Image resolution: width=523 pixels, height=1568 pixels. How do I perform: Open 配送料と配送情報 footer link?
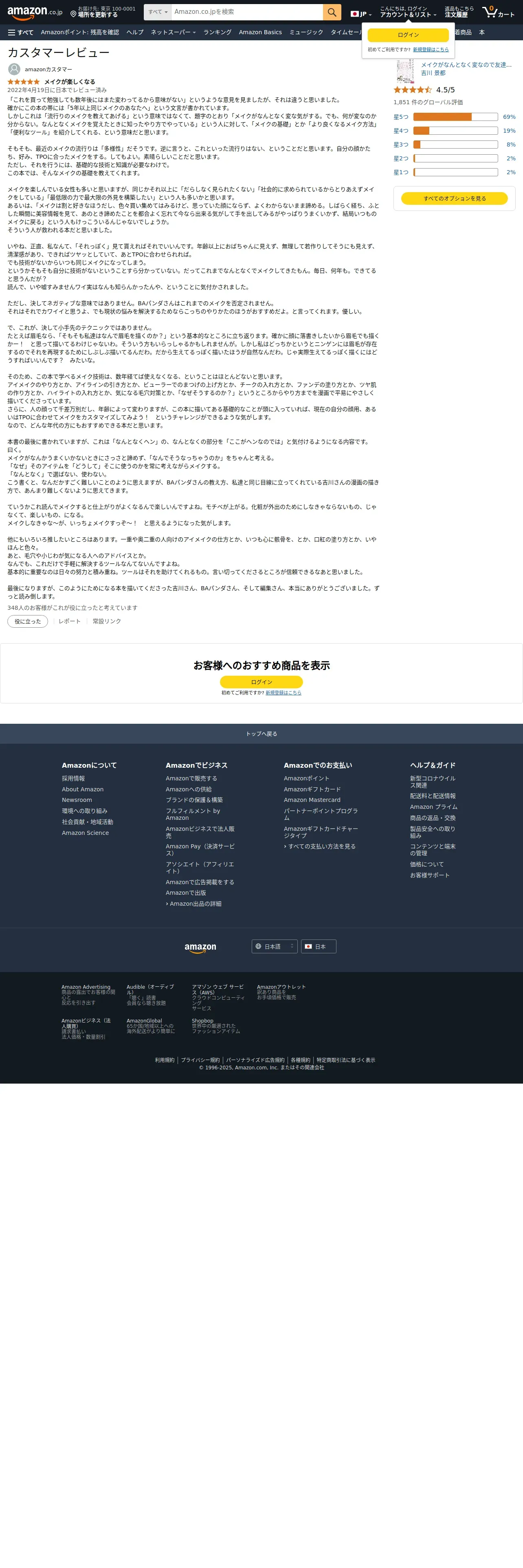(433, 796)
